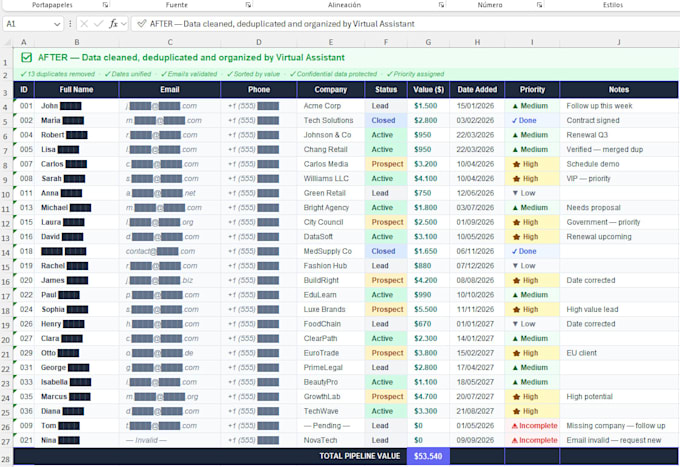Select the PrimeLegal company cell
680x467 pixels.
(330, 368)
